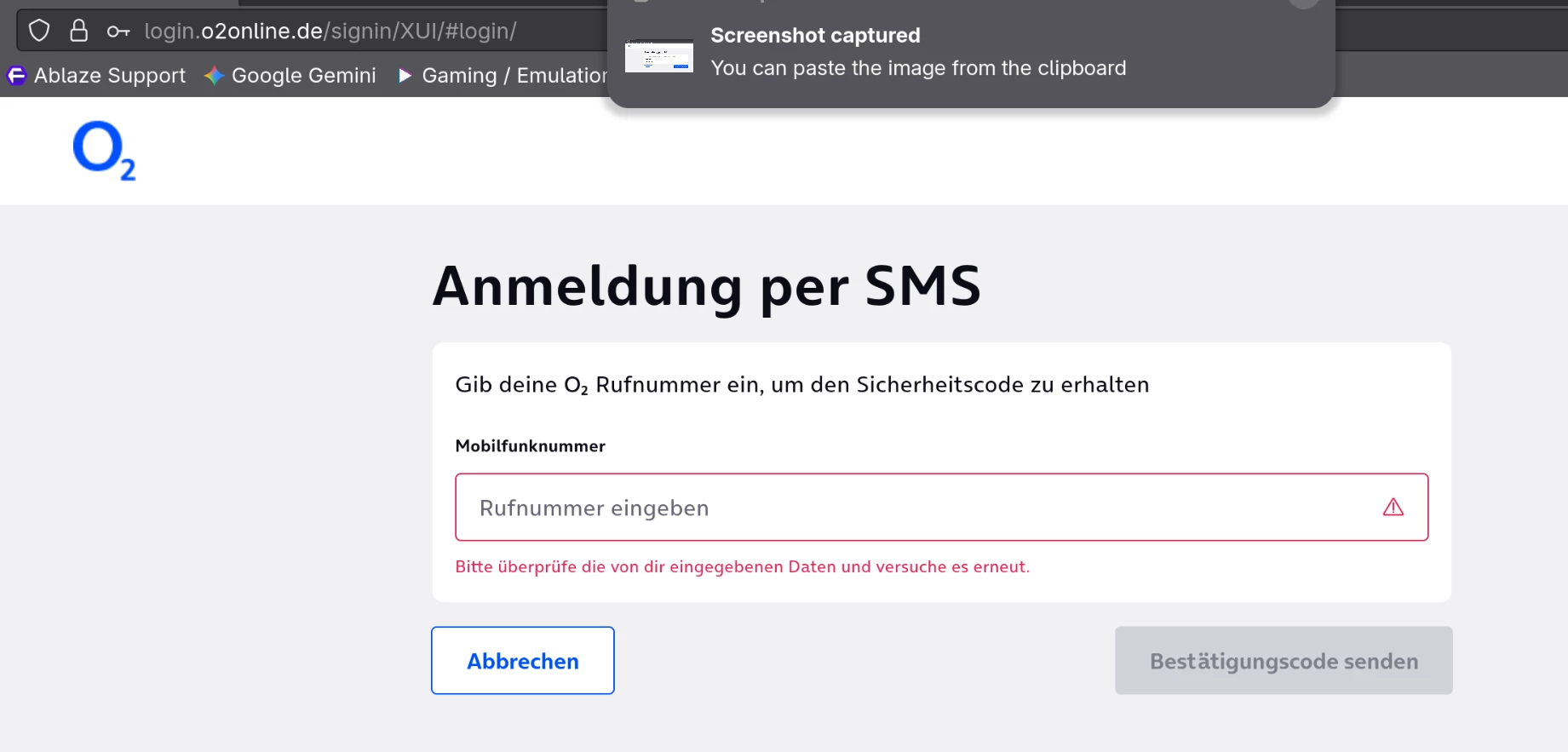This screenshot has width=1568, height=752.
Task: Click the tracking protection shield icon
Action: pos(39,32)
